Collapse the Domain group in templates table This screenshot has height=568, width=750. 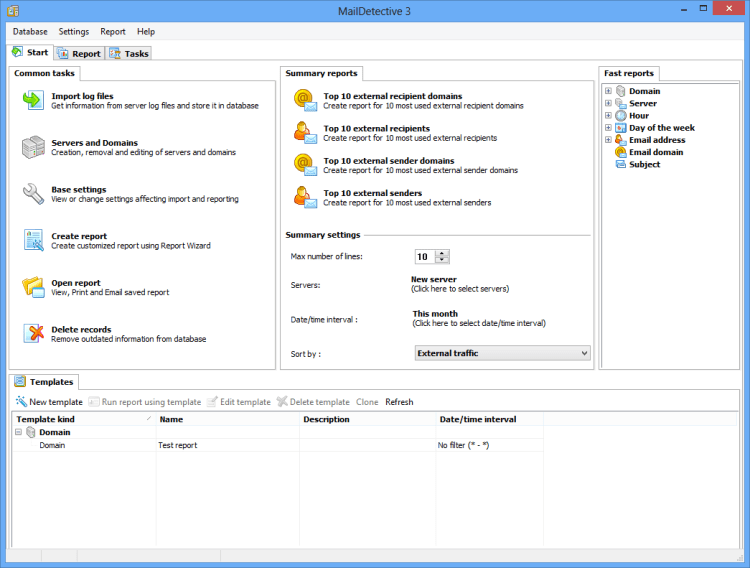point(18,432)
